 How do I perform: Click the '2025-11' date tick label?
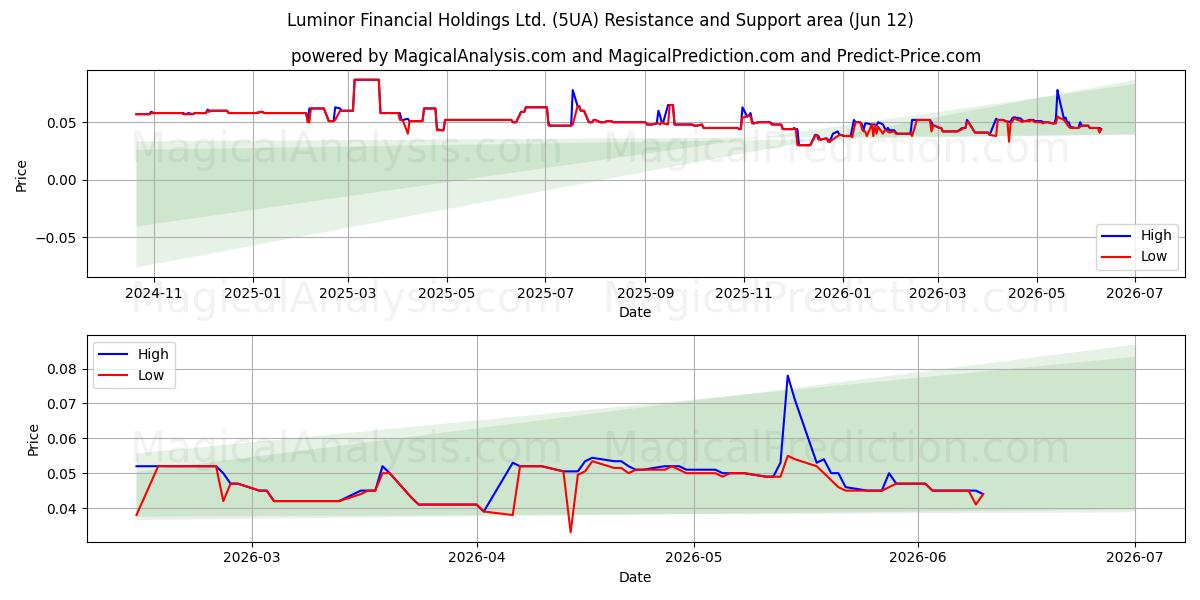(743, 293)
